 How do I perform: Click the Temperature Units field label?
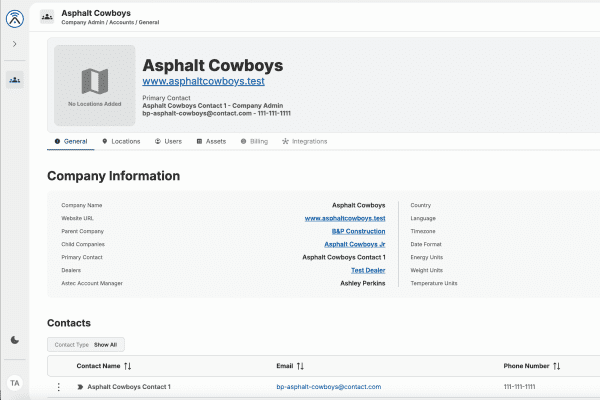434,283
